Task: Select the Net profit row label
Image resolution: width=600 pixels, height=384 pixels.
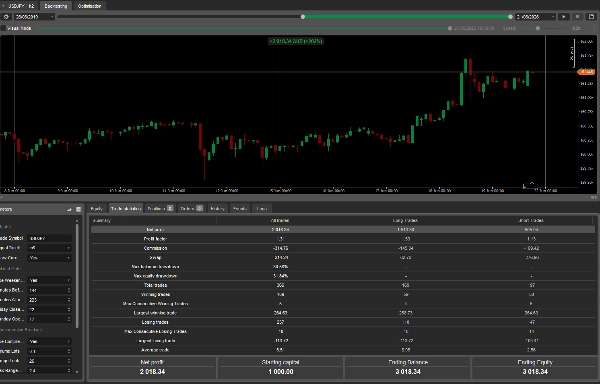Action: (x=155, y=229)
